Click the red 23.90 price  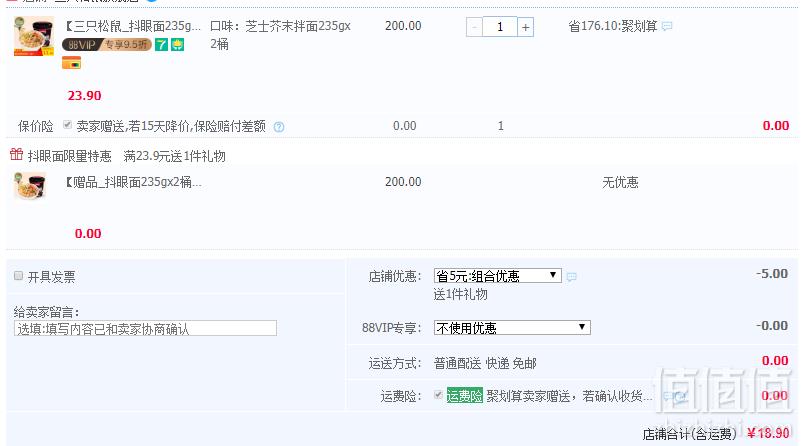click(84, 96)
